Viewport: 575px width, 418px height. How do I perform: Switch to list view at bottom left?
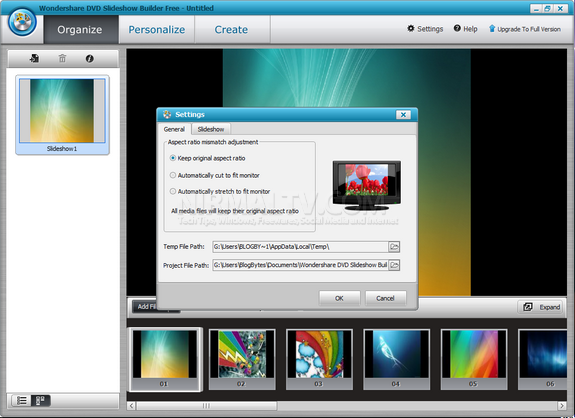(22, 400)
